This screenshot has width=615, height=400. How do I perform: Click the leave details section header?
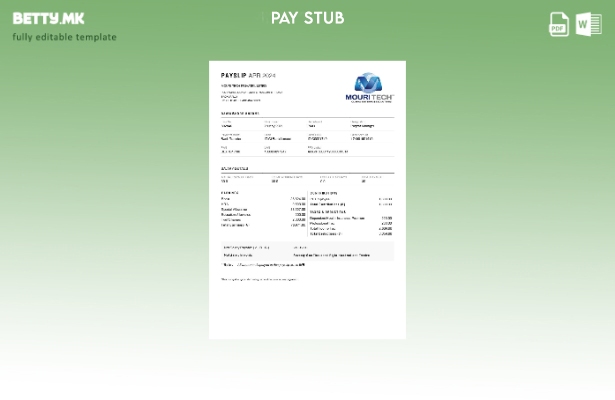[235, 168]
